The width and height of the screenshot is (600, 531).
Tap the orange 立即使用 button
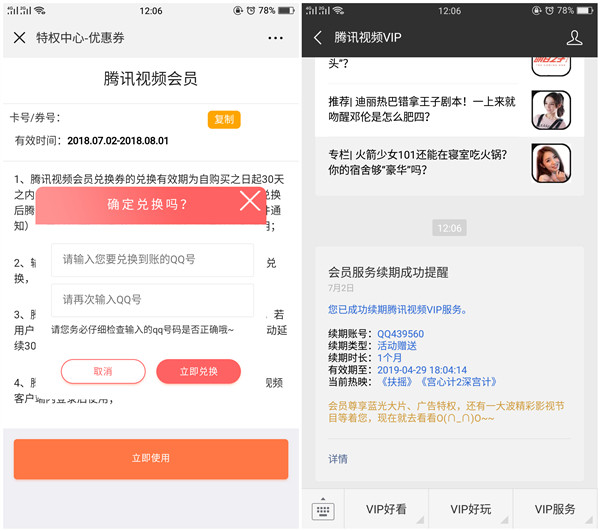(151, 459)
